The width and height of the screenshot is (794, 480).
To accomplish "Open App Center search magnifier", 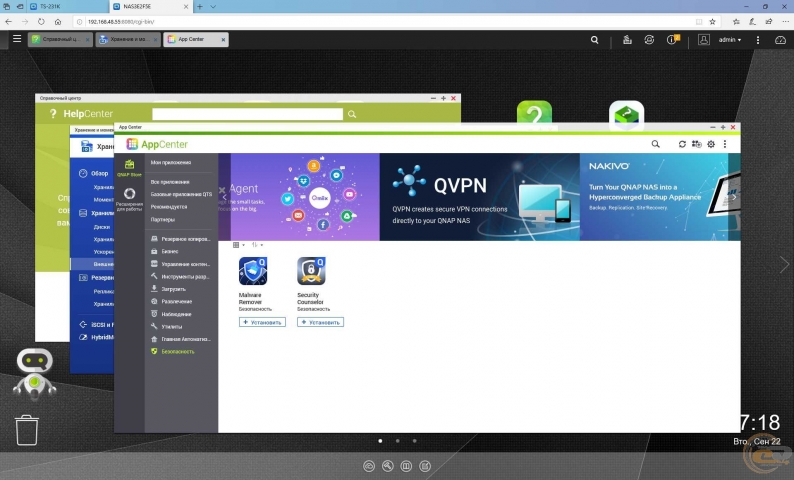I will (655, 144).
